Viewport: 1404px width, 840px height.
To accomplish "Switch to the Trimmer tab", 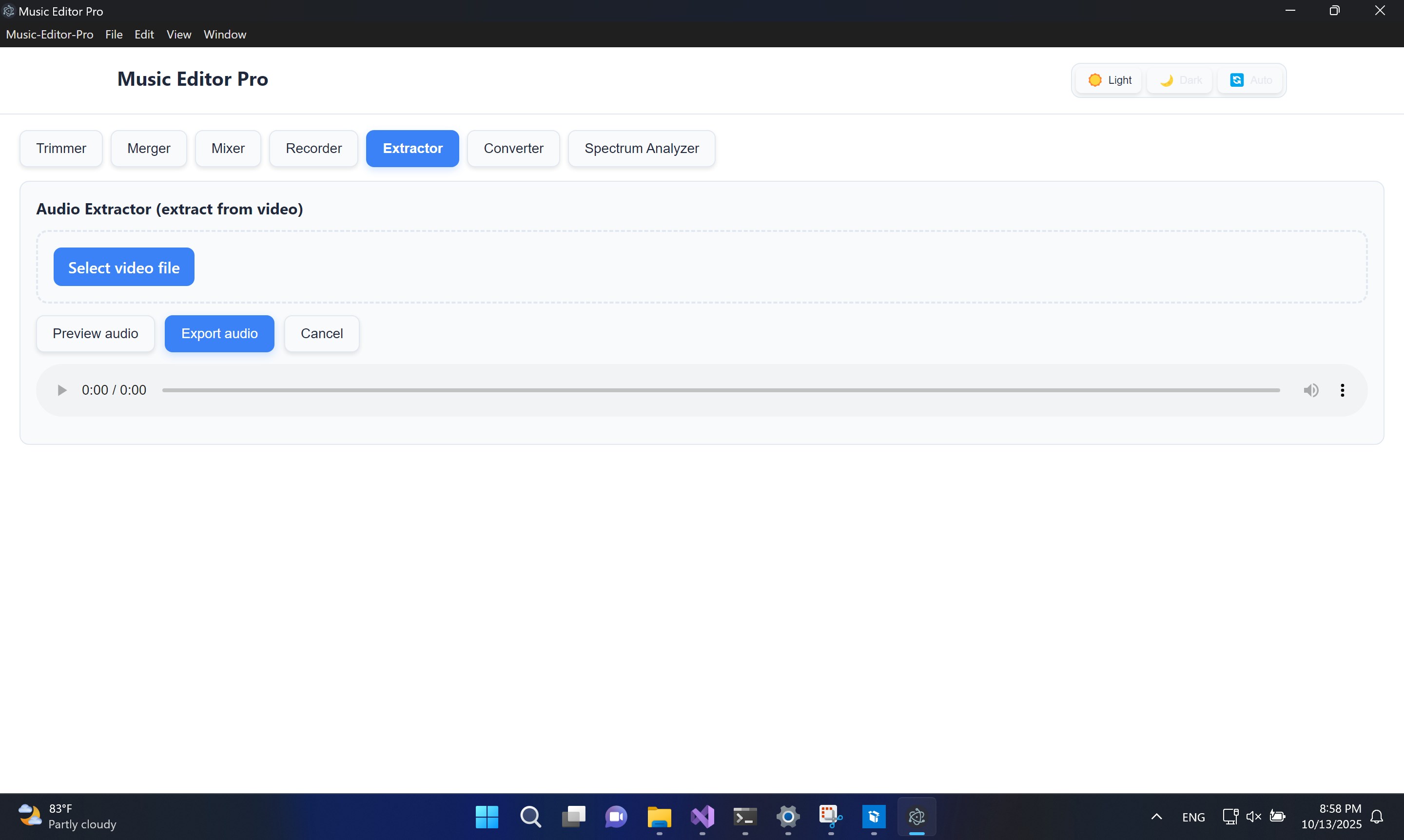I will pyautogui.click(x=61, y=148).
